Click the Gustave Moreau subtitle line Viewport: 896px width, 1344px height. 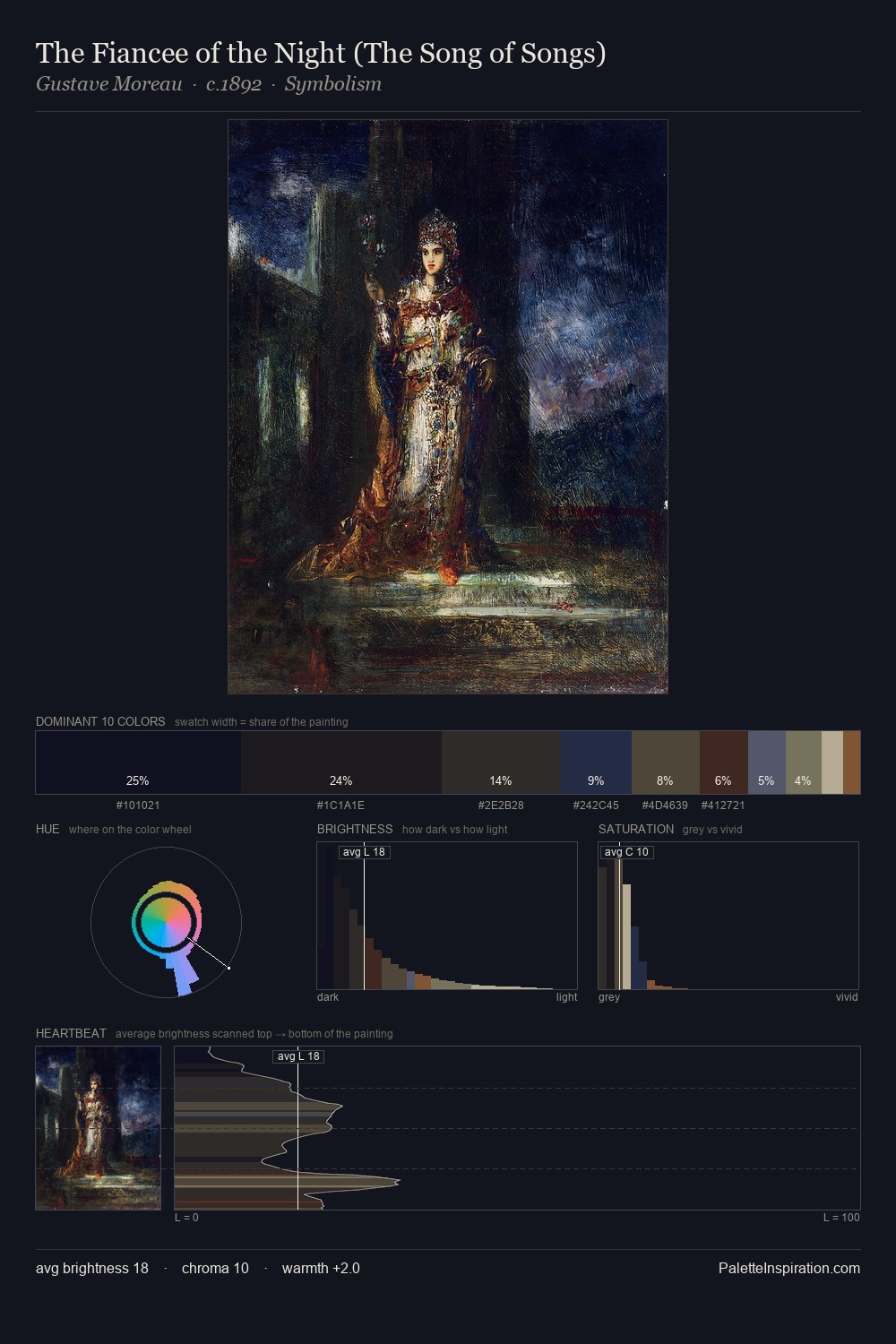tap(209, 84)
